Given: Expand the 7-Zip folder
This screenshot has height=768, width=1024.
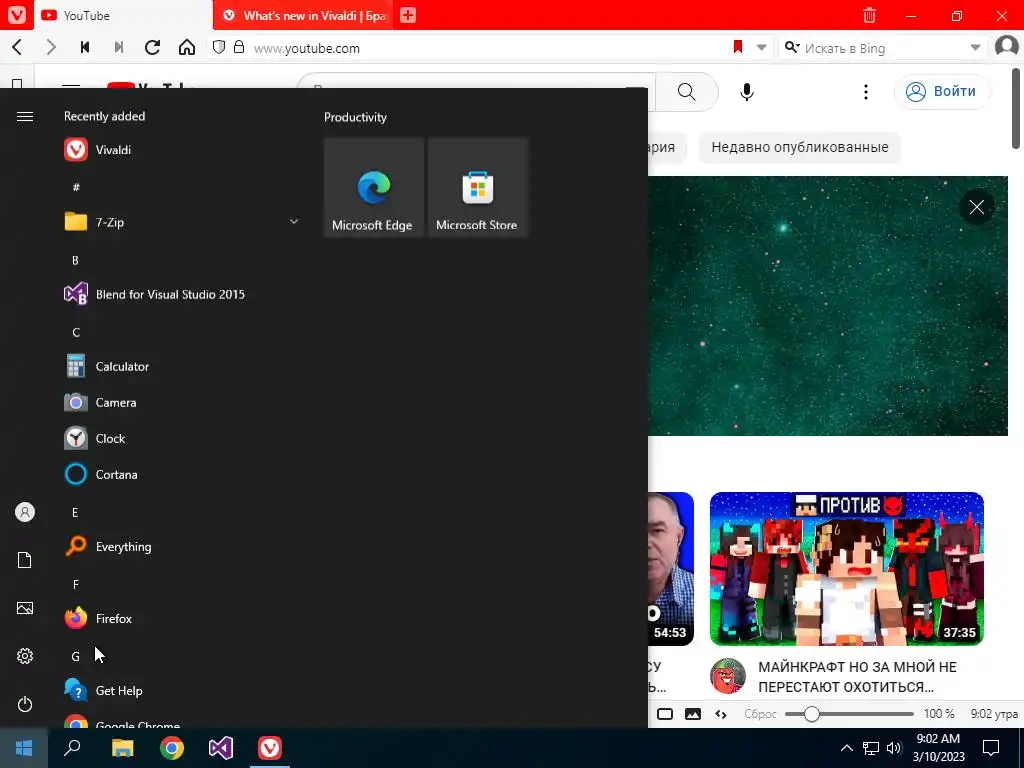Looking at the screenshot, I should (x=182, y=222).
